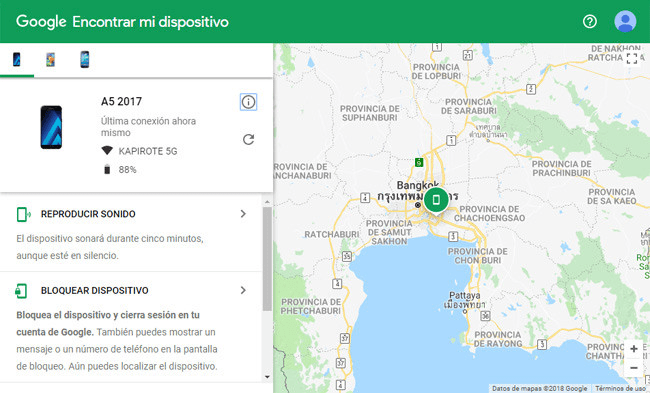
Task: Click the scrollbar up arrow in the side panel
Action: click(x=267, y=202)
